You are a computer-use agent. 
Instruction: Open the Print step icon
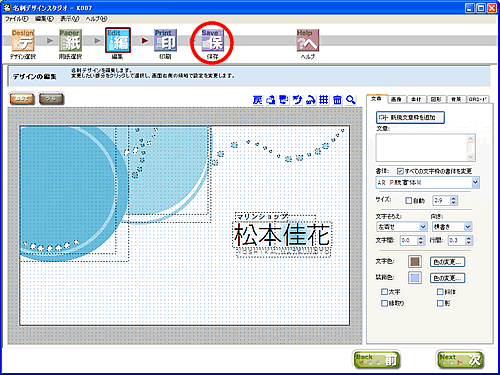[x=165, y=41]
